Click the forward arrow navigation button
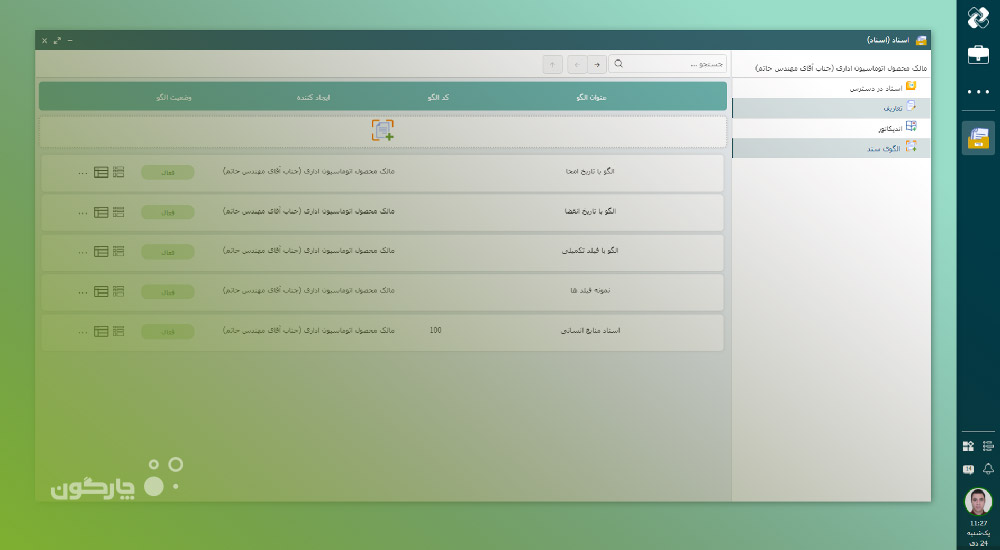Screen dimensions: 1000x550 597,64
